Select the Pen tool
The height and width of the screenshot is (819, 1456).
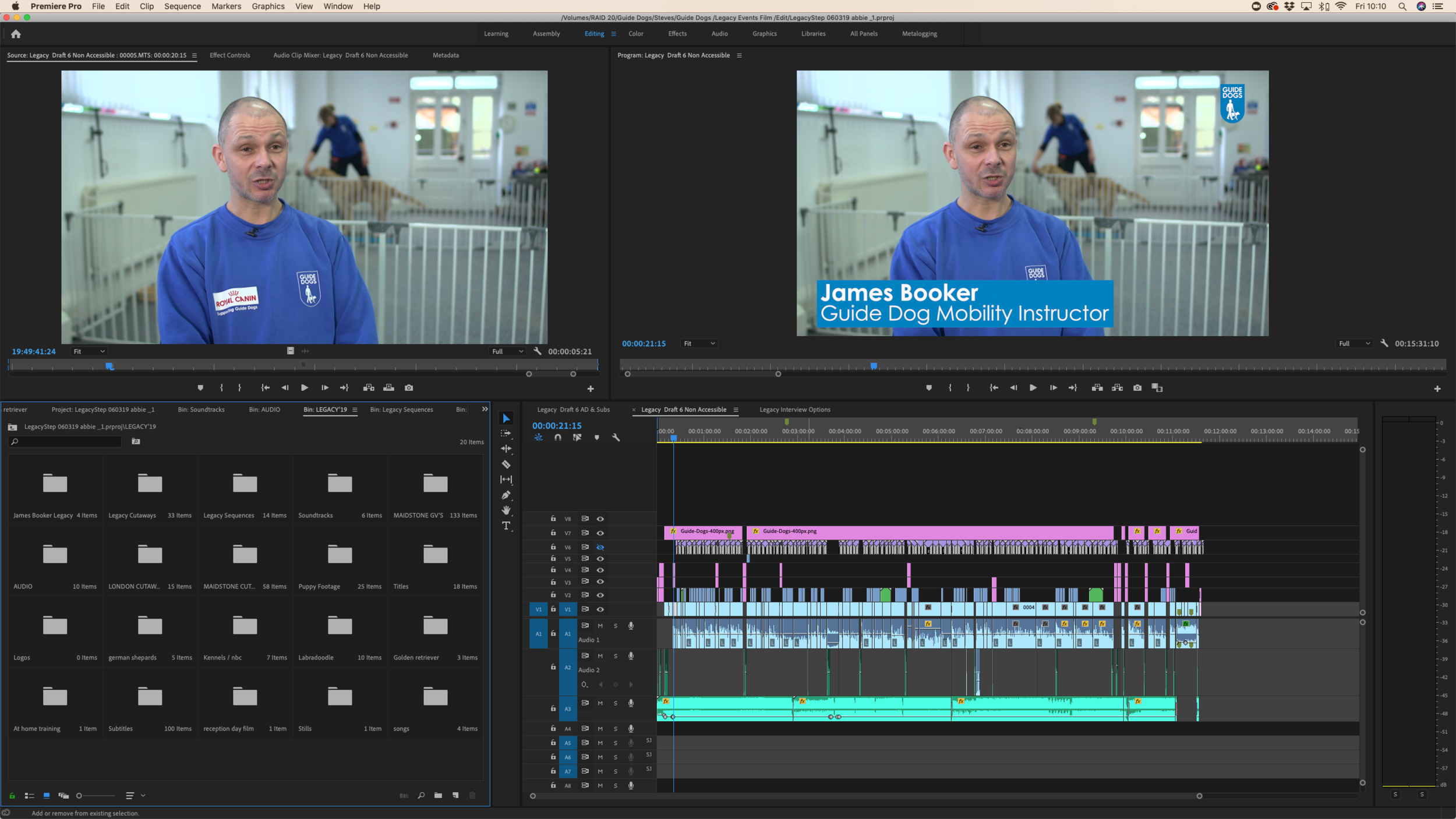pyautogui.click(x=506, y=495)
